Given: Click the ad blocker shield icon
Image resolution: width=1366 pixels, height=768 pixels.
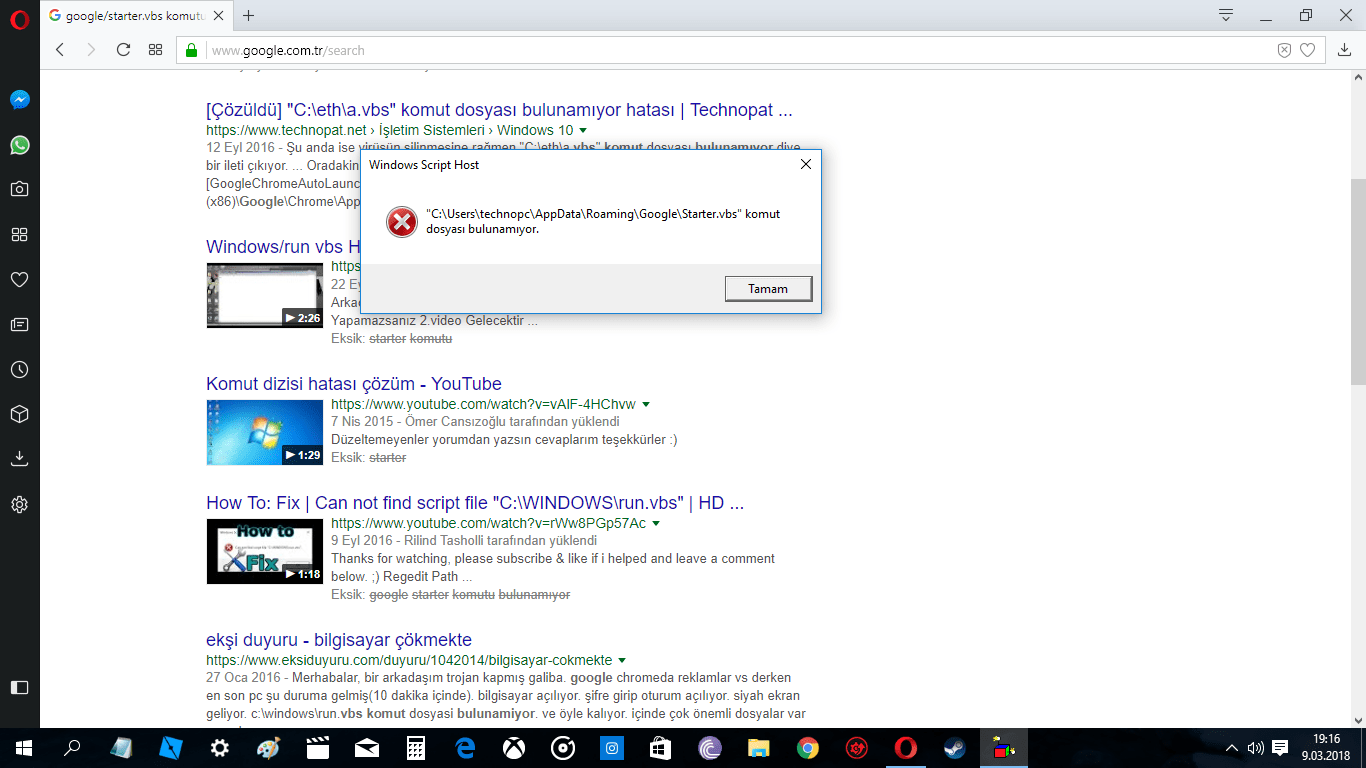Looking at the screenshot, I should (1285, 50).
